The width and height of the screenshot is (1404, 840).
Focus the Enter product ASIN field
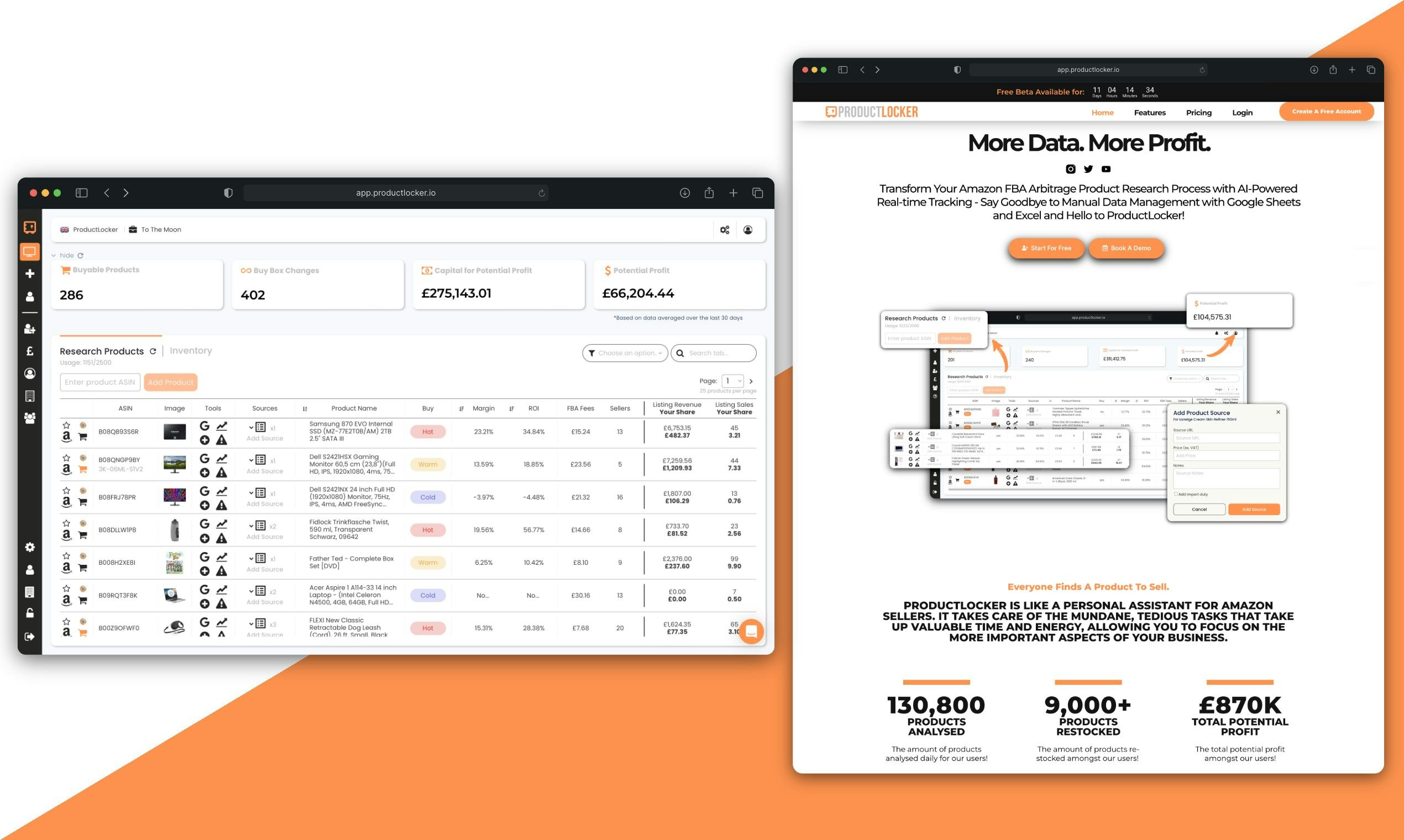tap(99, 382)
